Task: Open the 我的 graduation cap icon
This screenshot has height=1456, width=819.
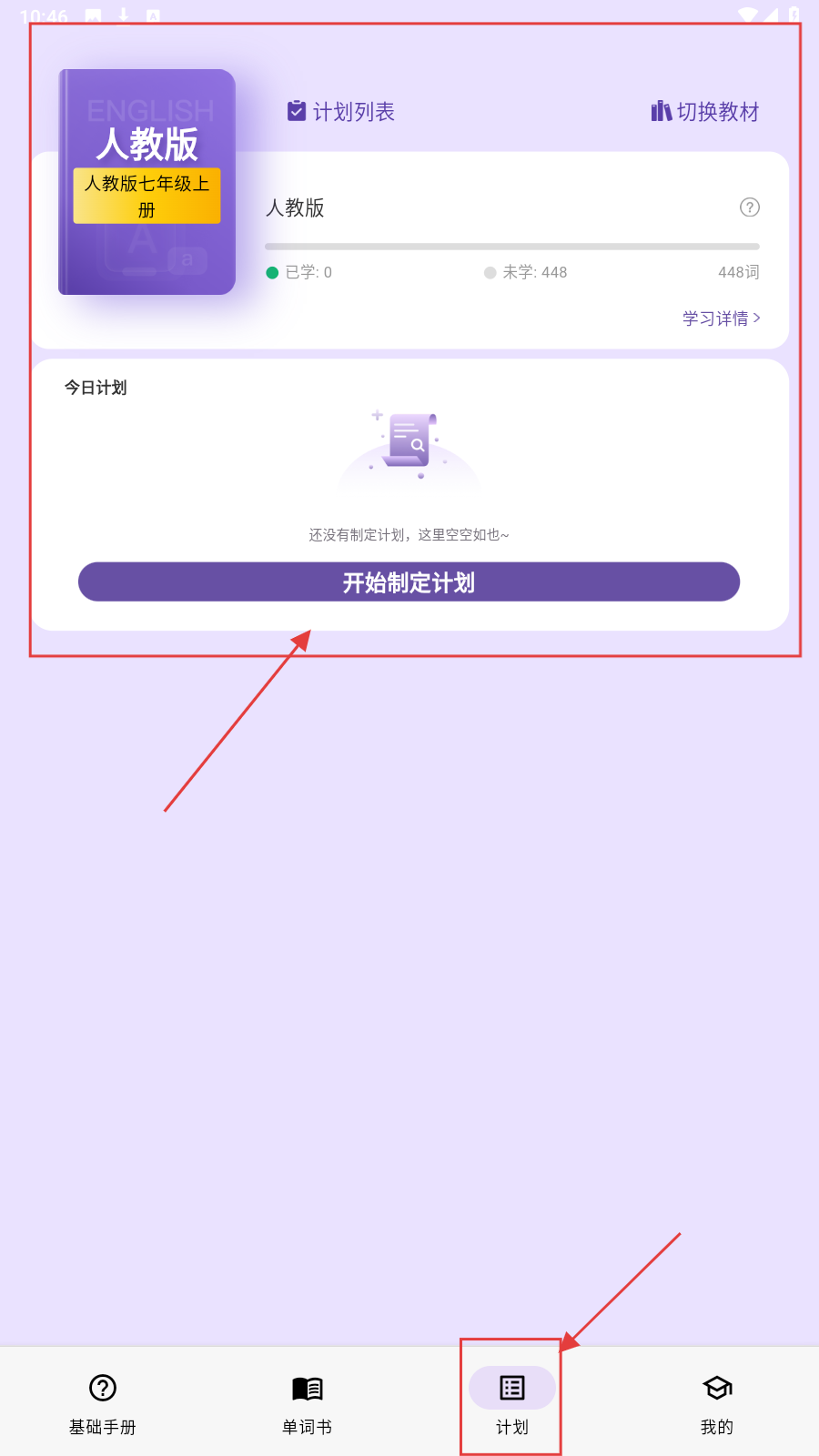Action: tap(717, 1388)
